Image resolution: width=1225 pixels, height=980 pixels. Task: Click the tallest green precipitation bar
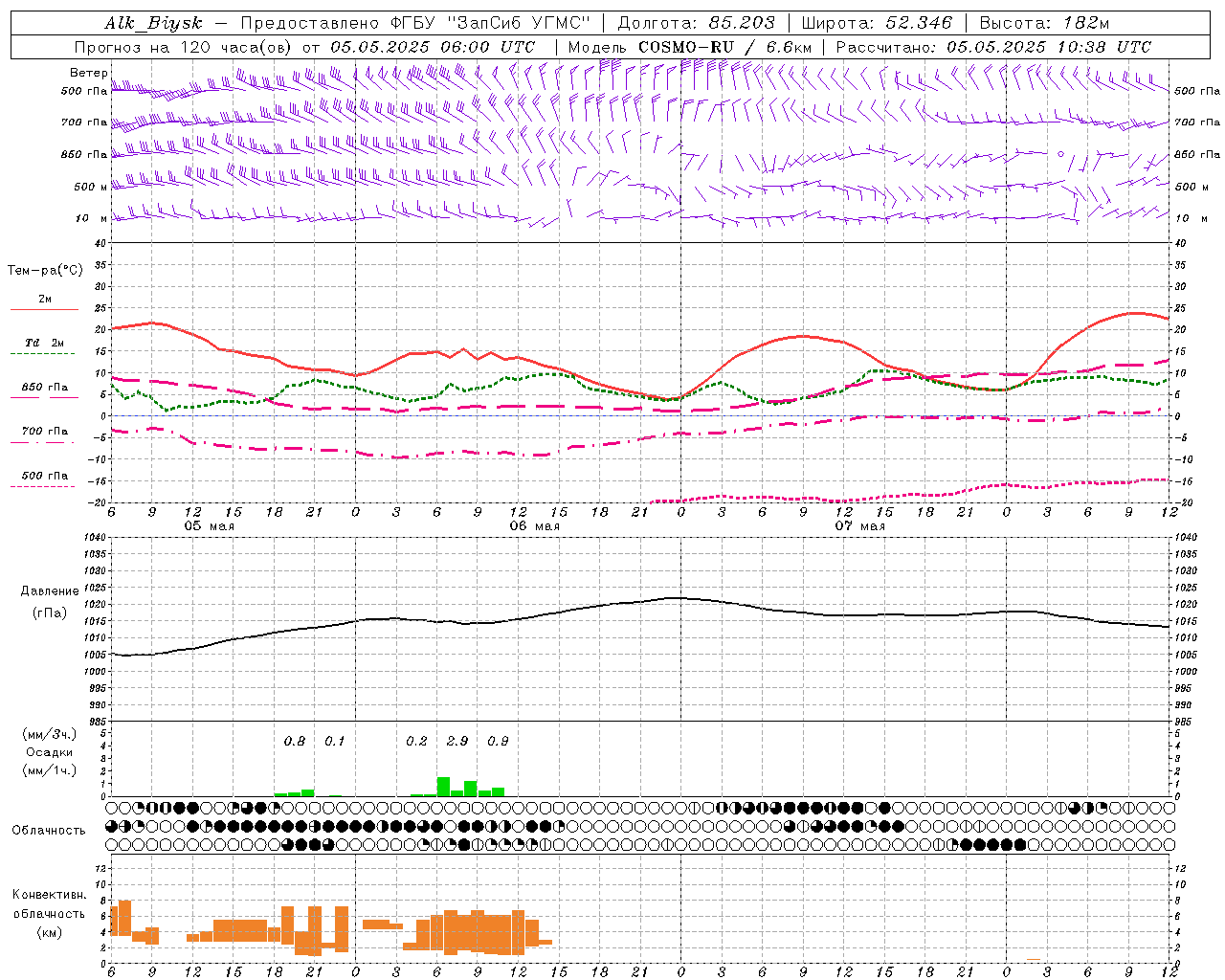(443, 787)
